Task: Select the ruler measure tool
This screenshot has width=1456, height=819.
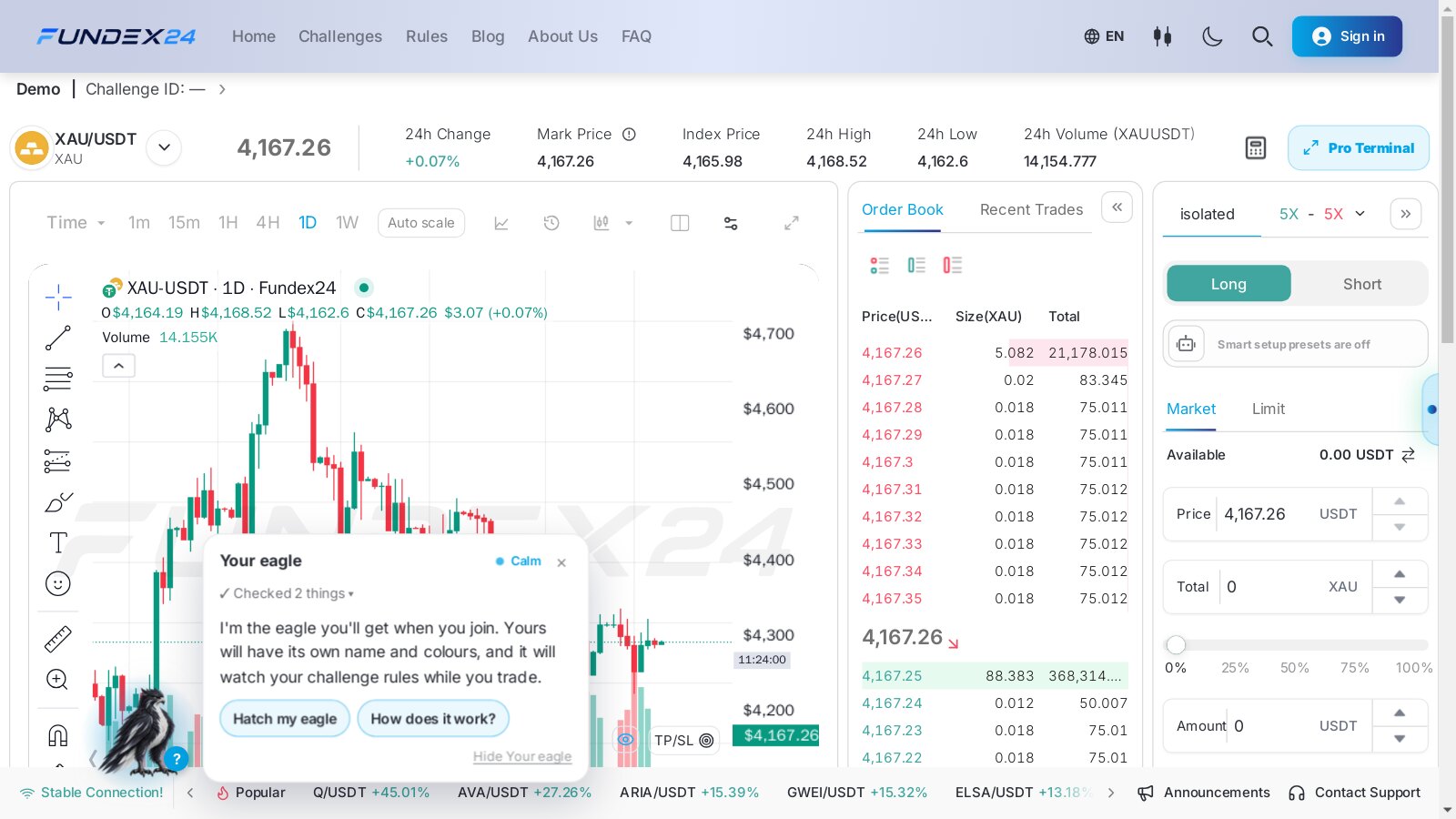Action: pyautogui.click(x=58, y=639)
